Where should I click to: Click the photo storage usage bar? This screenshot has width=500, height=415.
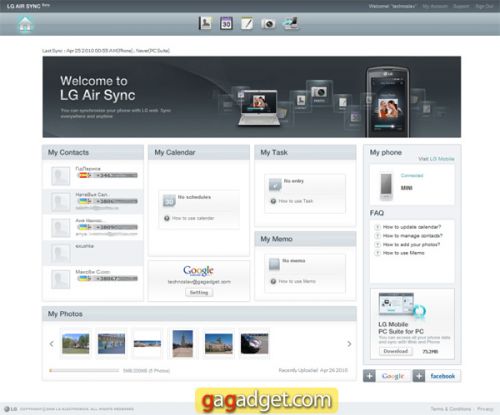(x=84, y=370)
